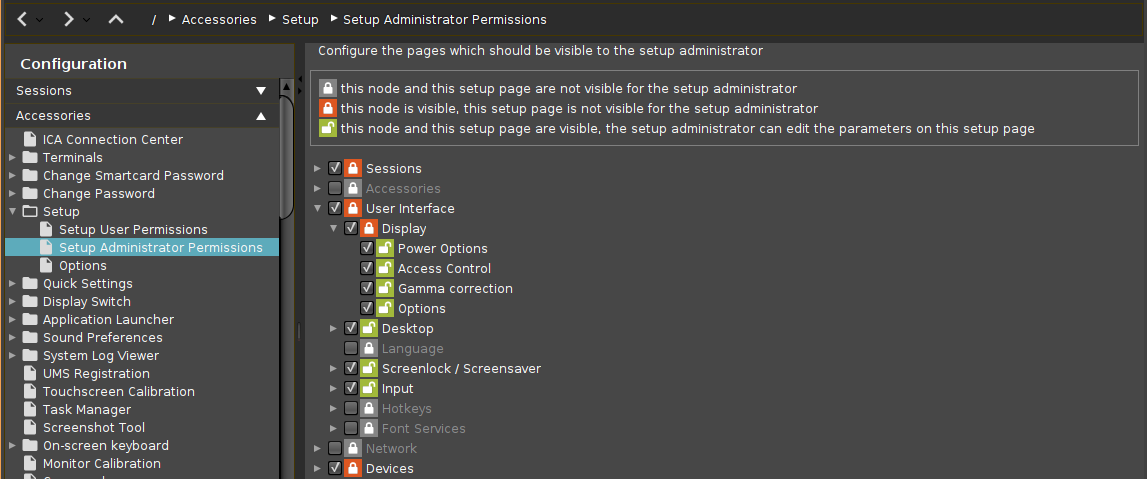Click the up-level navigation arrow
This screenshot has width=1147, height=479.
(116, 19)
